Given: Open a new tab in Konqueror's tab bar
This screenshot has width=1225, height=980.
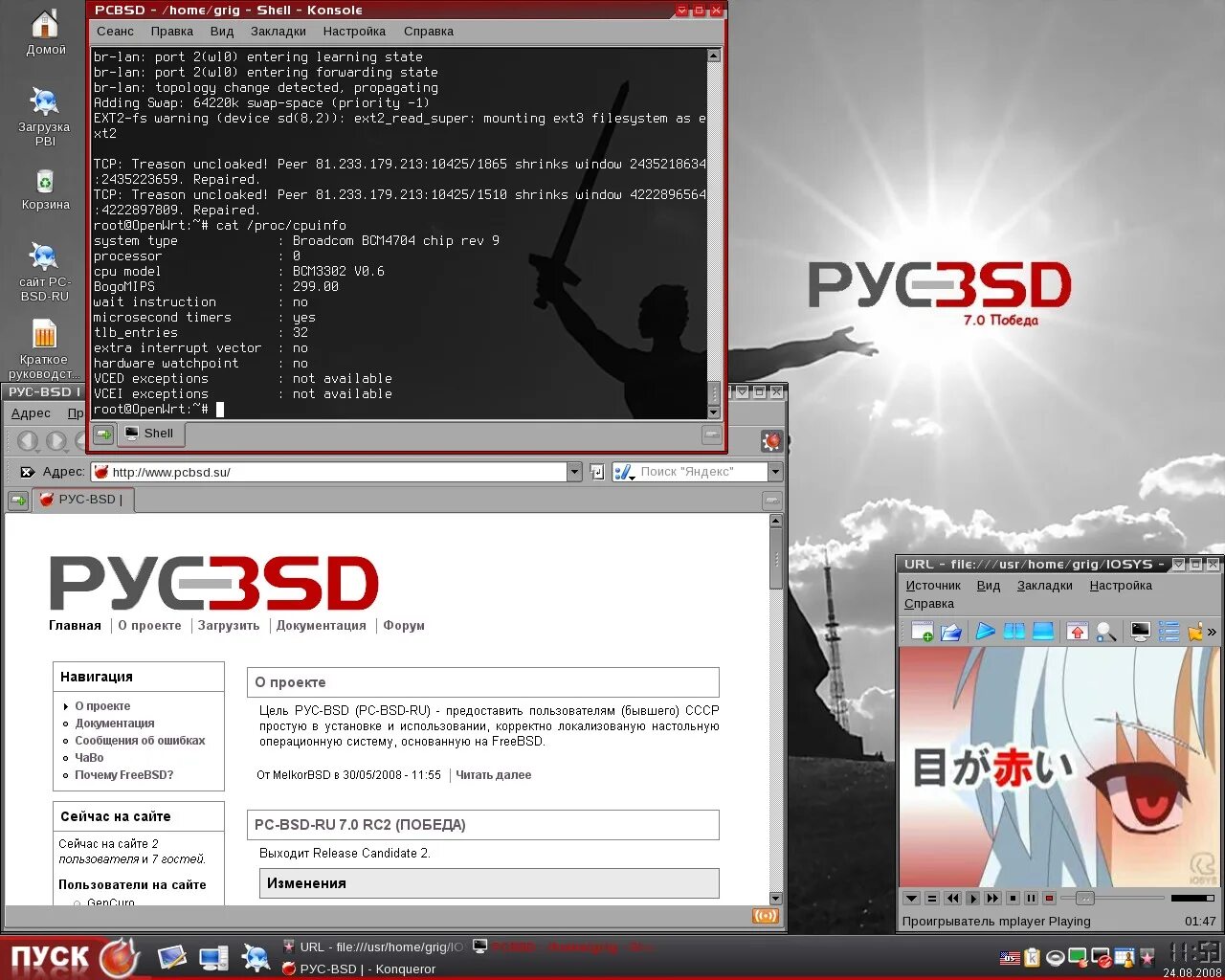Looking at the screenshot, I should (18, 500).
